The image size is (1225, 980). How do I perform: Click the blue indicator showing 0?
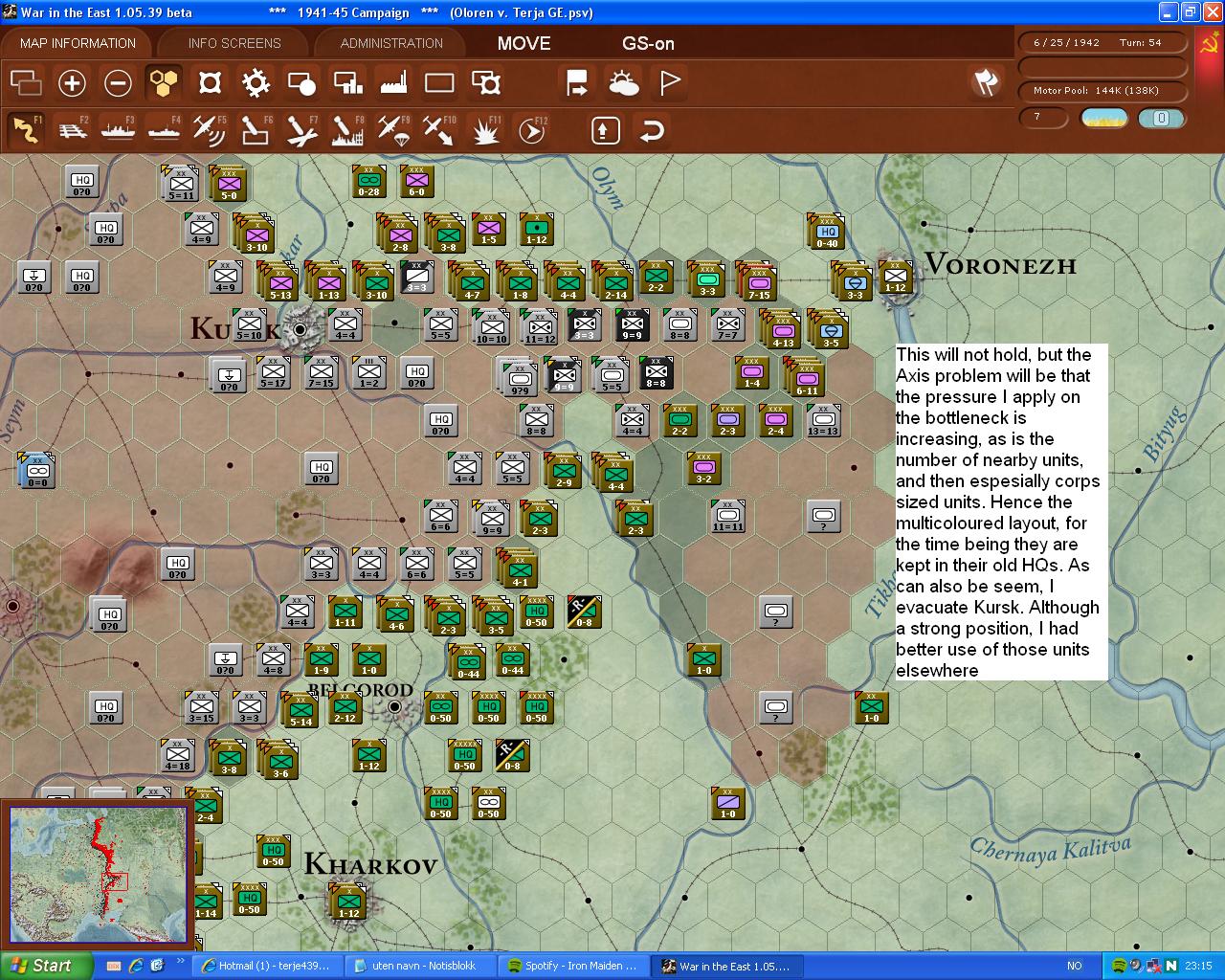(x=1161, y=118)
